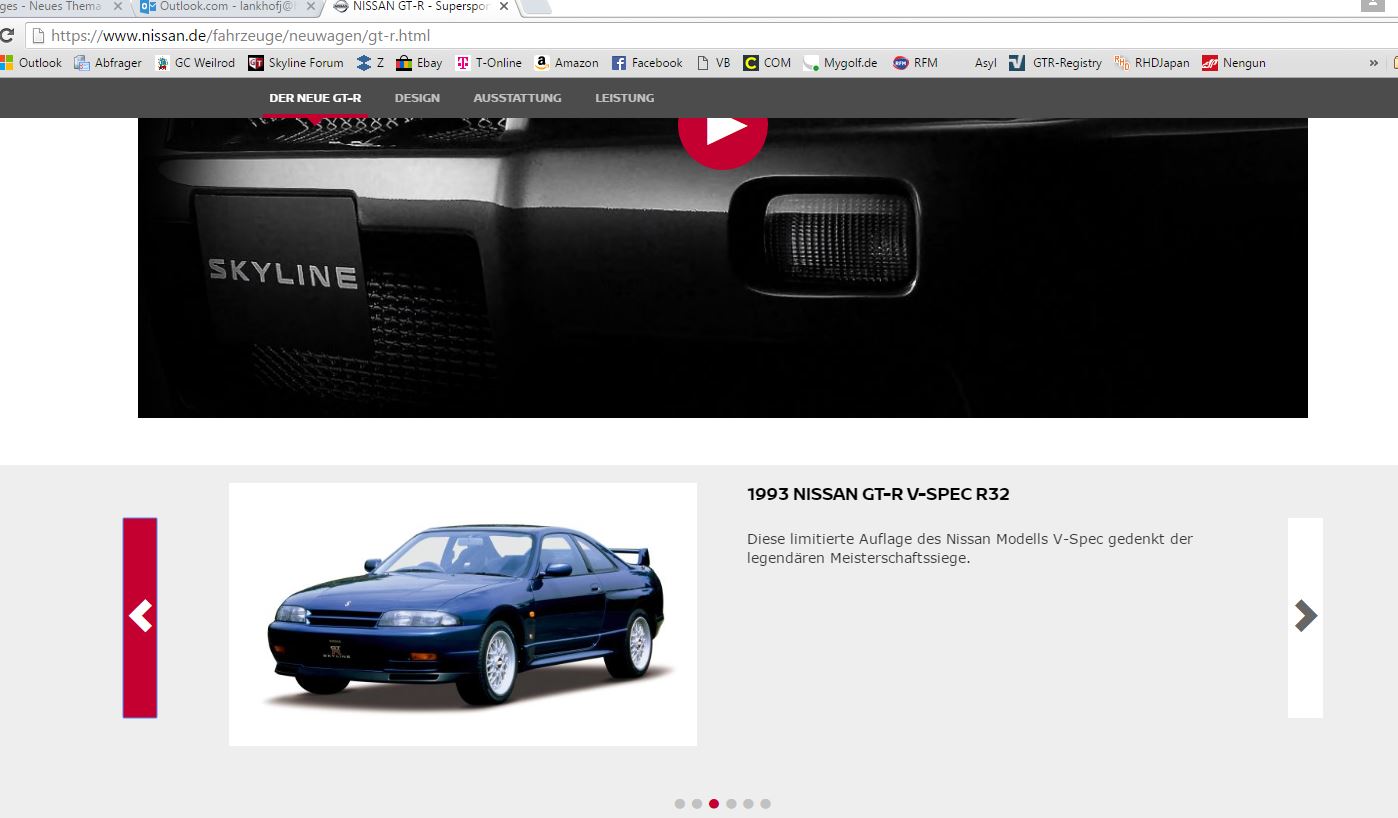Open the Abfrager bookmark
This screenshot has width=1398, height=818.
coord(108,62)
